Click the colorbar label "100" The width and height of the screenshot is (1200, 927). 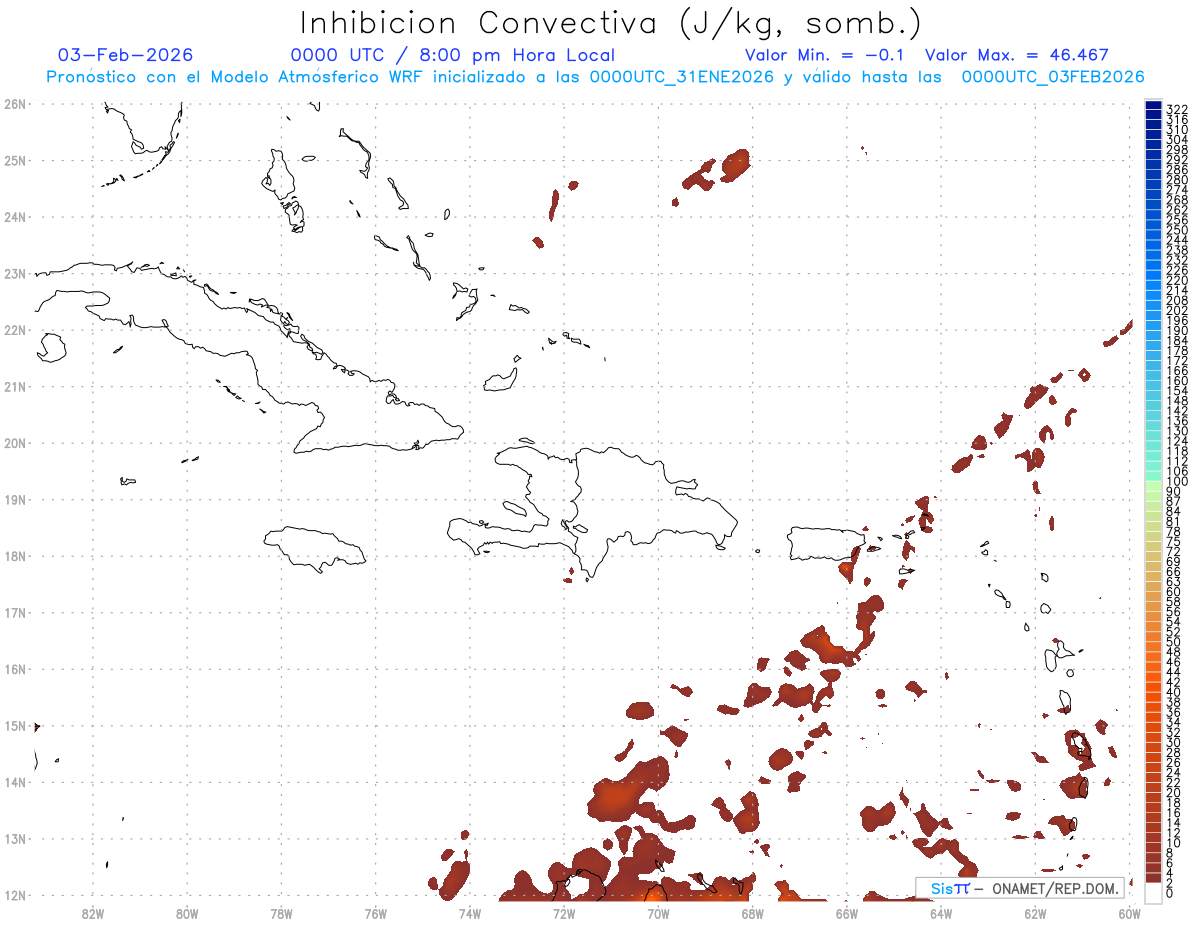pos(1177,482)
